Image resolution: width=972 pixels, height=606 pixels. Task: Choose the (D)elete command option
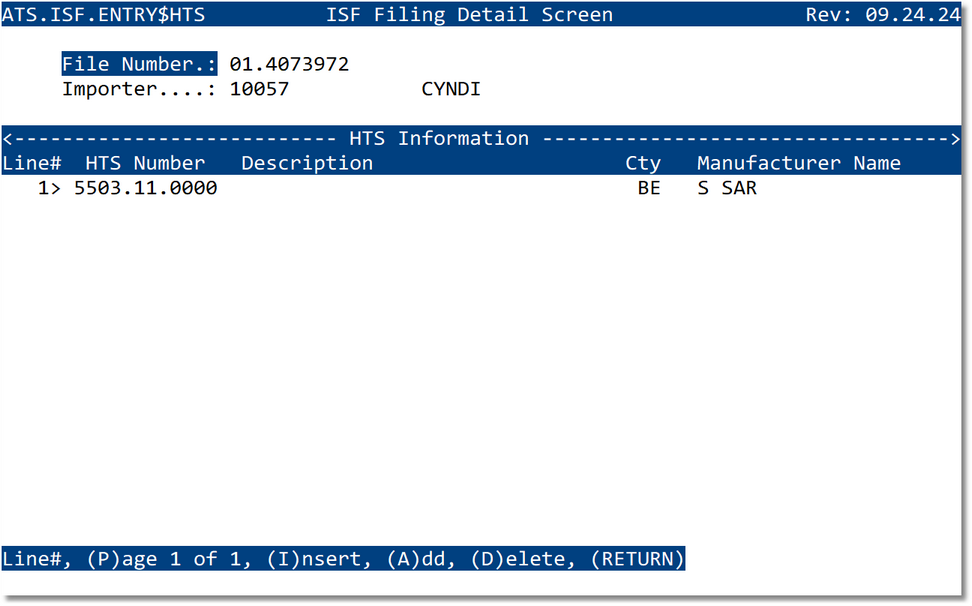coord(521,559)
